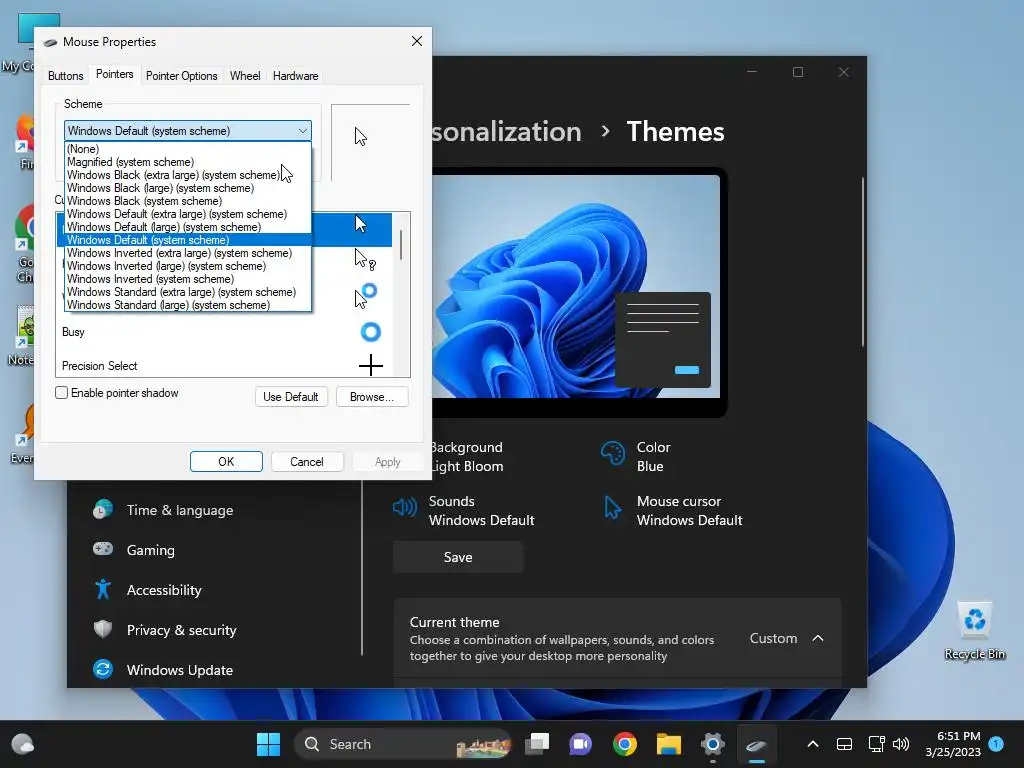Select Windows Black (large) scheme

pyautogui.click(x=188, y=188)
